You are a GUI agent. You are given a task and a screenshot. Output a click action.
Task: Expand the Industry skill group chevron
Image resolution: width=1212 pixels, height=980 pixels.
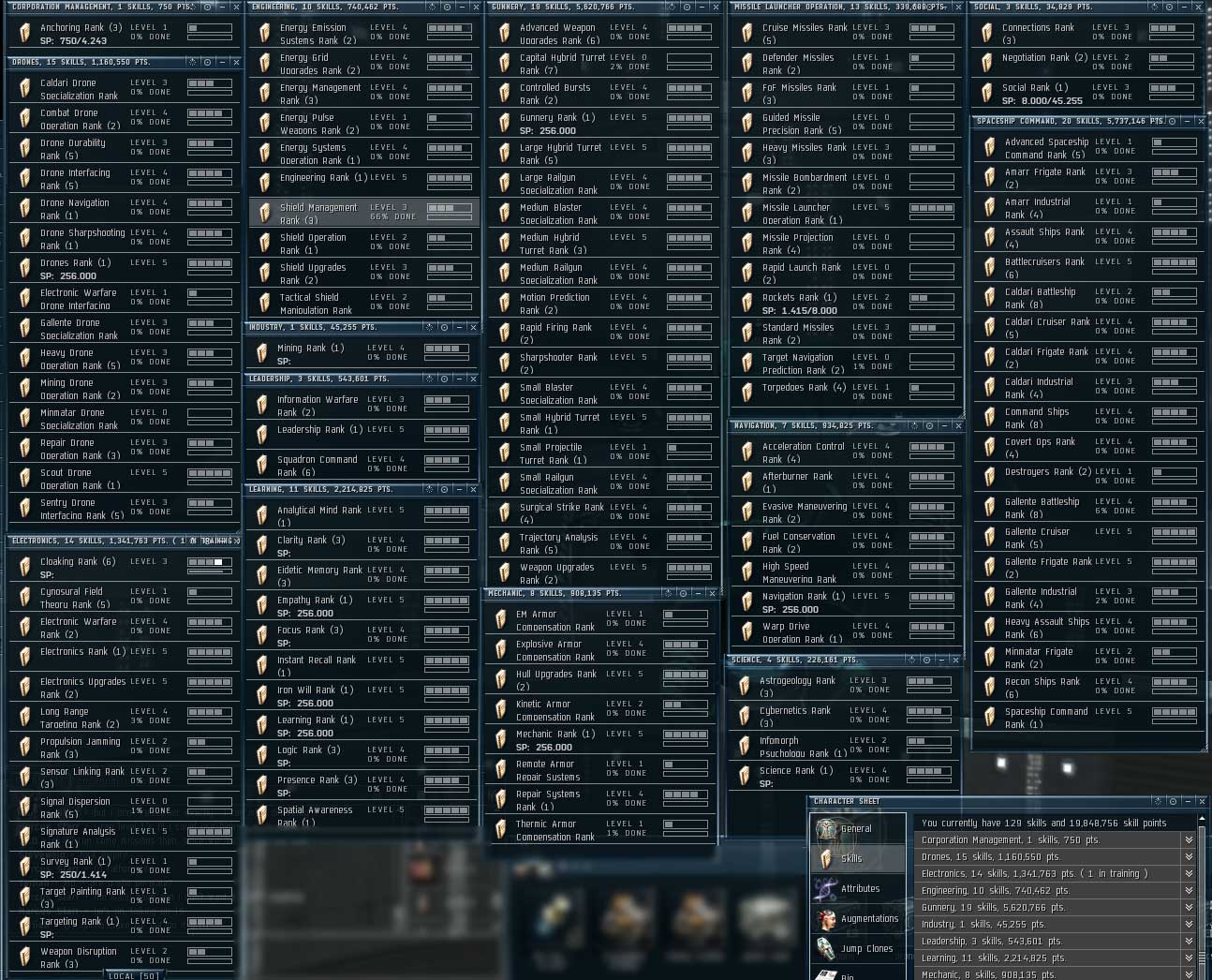click(x=1189, y=925)
